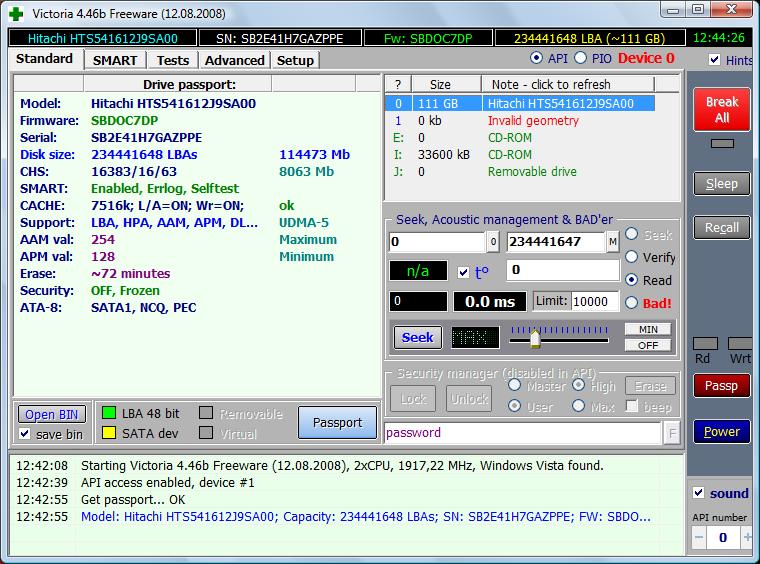The image size is (760, 564).
Task: Select the Bad! radio option
Action: 631,303
